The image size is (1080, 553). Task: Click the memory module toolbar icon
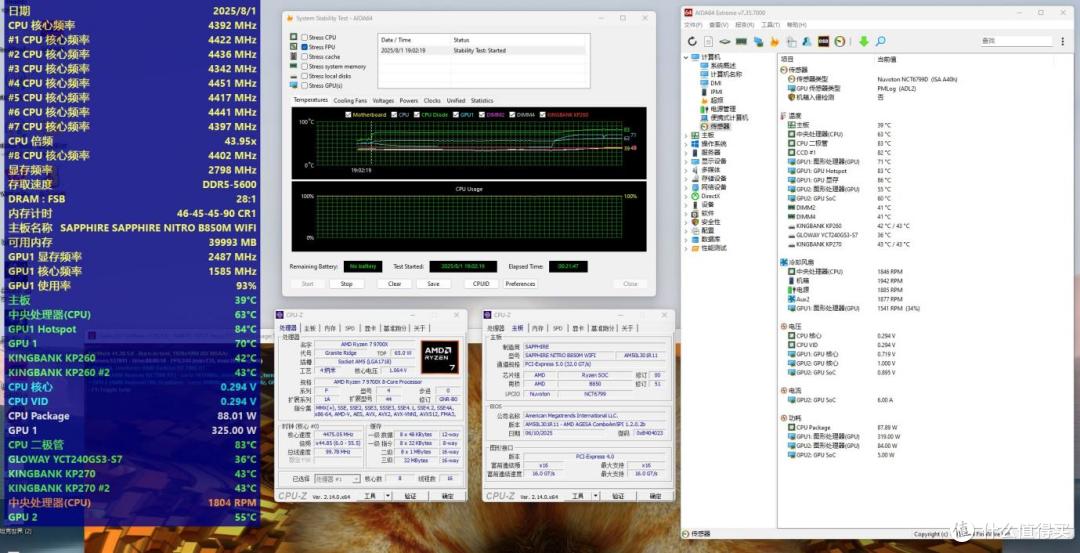pos(741,41)
